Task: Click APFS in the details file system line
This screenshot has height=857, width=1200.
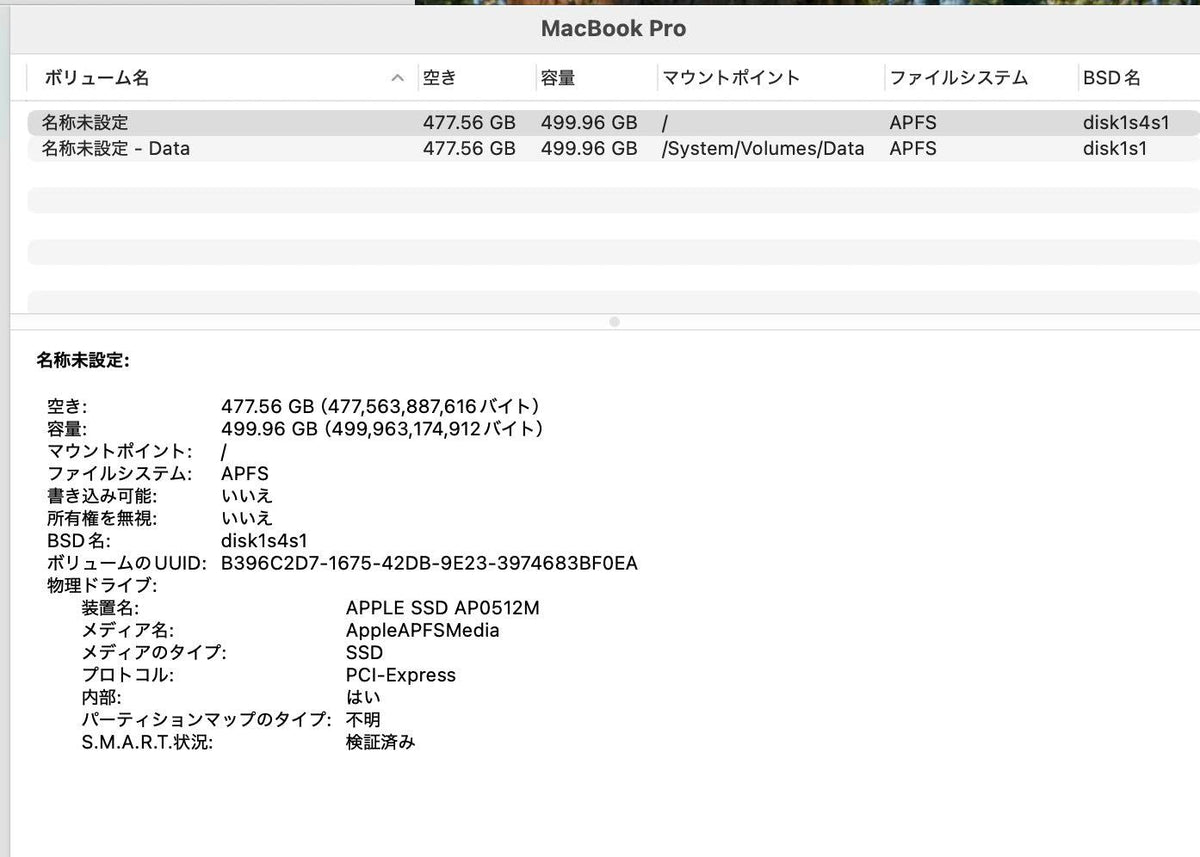Action: (245, 473)
